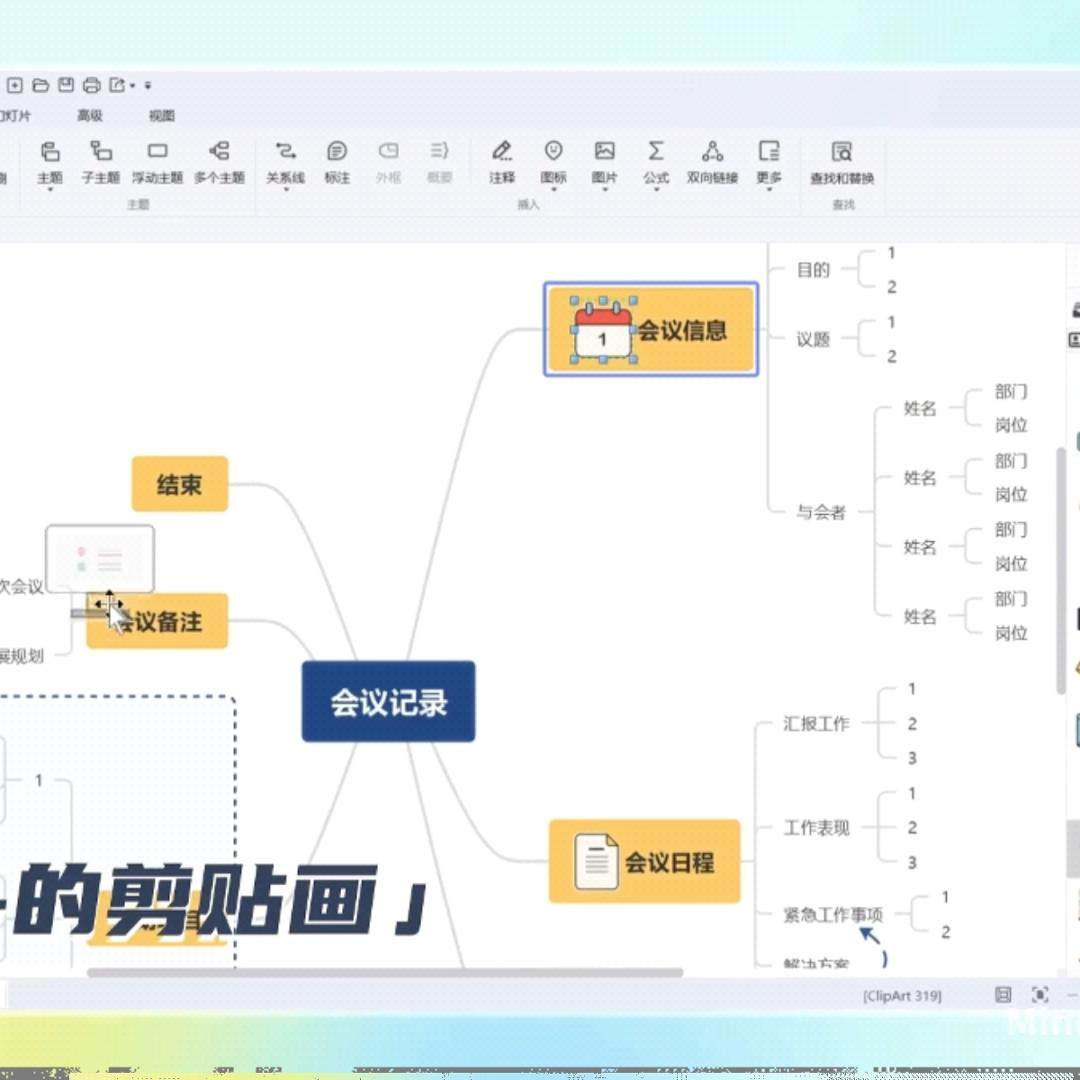Screen dimensions: 1080x1080
Task: Switch to the 高级 ribbon tab
Action: (90, 116)
